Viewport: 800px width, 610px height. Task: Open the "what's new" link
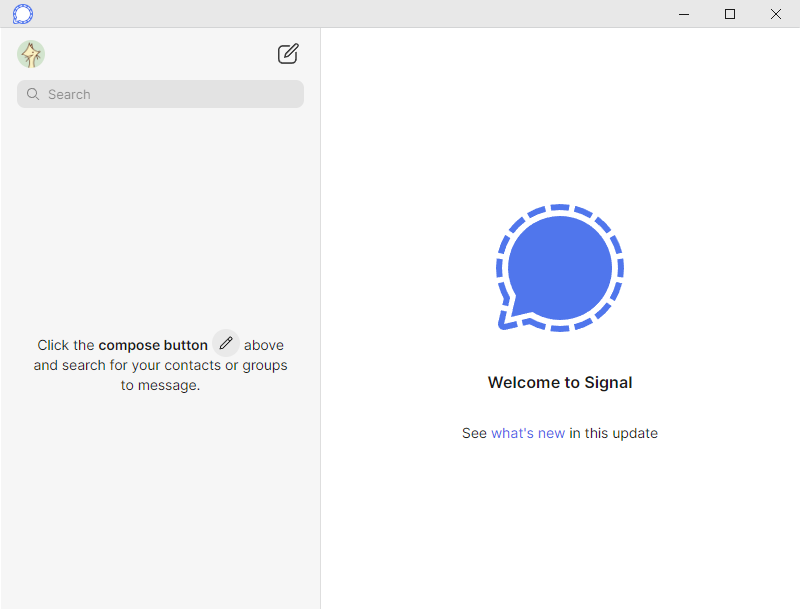528,433
